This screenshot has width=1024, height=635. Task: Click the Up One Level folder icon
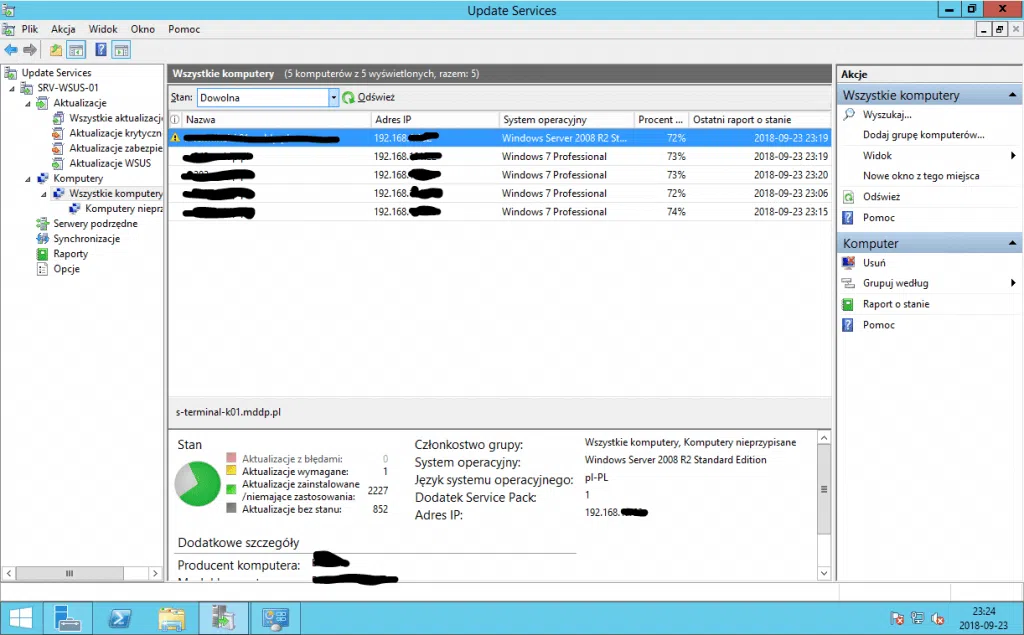coord(56,50)
